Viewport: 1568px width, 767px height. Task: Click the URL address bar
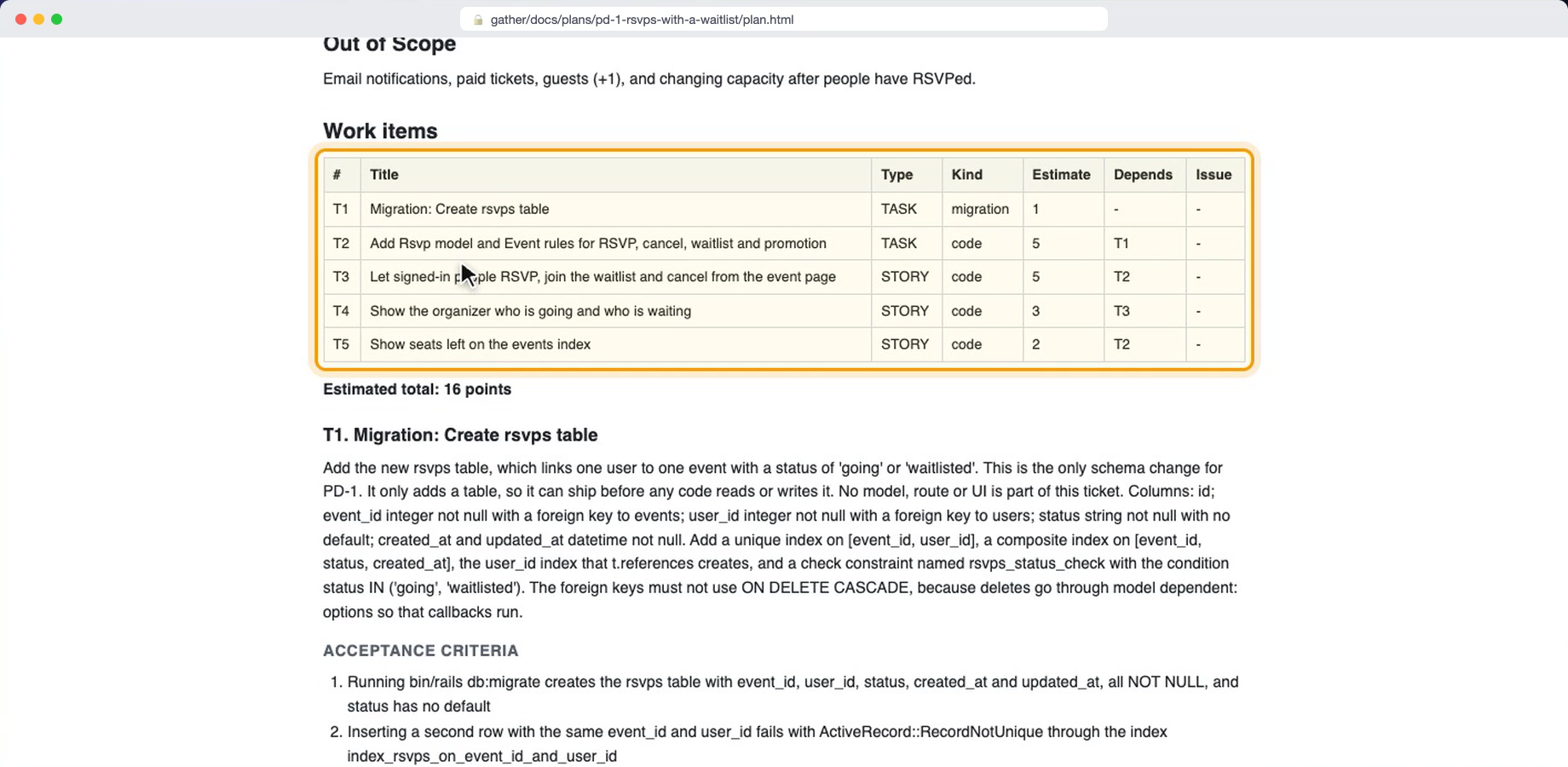click(x=783, y=19)
